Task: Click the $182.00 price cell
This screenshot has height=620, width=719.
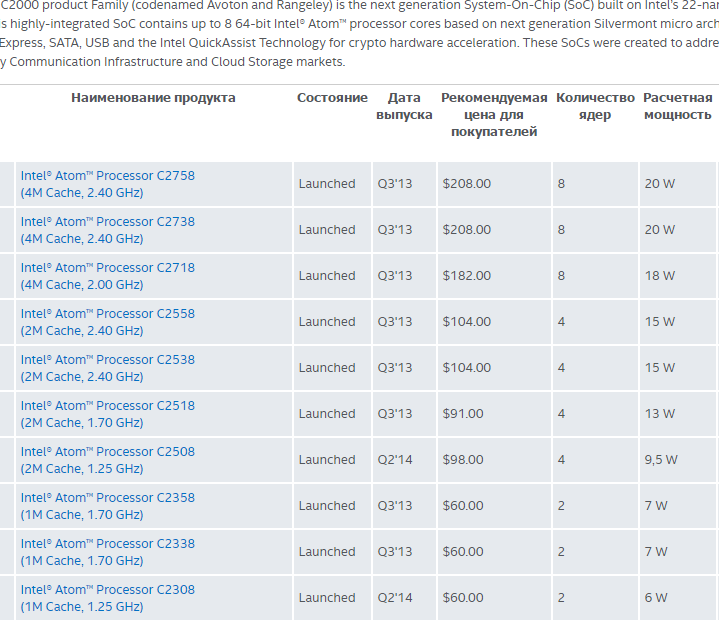Action: pyautogui.click(x=467, y=276)
